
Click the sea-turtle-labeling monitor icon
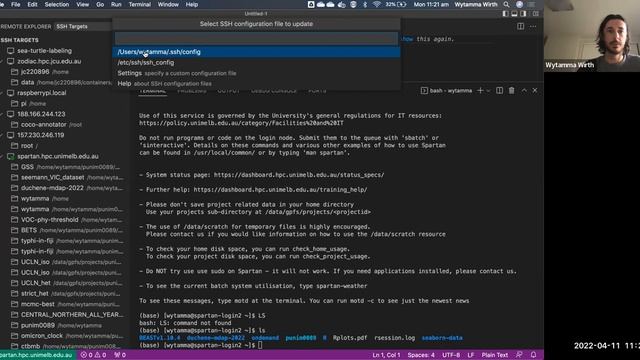click(x=11, y=51)
